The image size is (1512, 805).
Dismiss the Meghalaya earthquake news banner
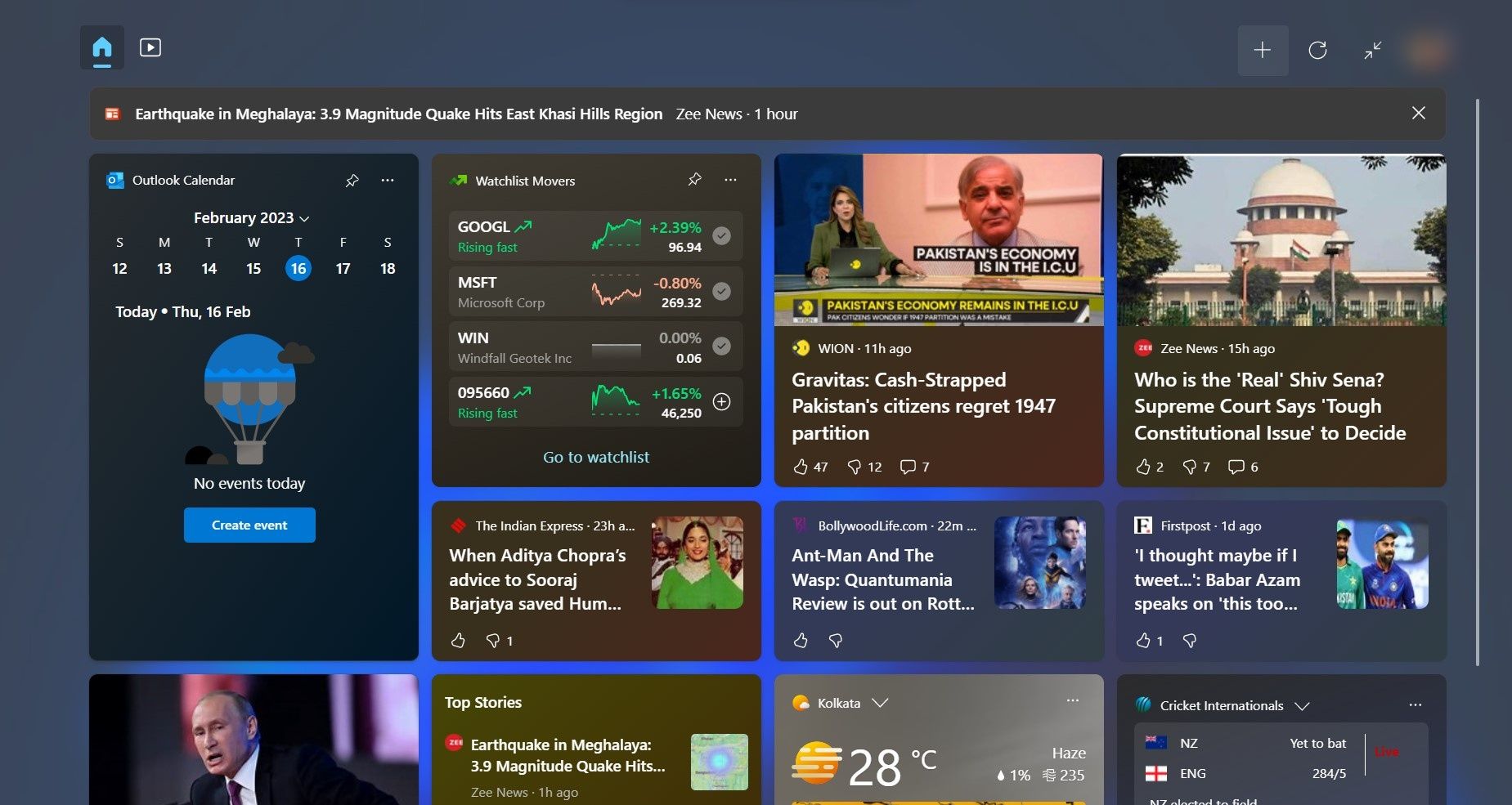[1419, 113]
